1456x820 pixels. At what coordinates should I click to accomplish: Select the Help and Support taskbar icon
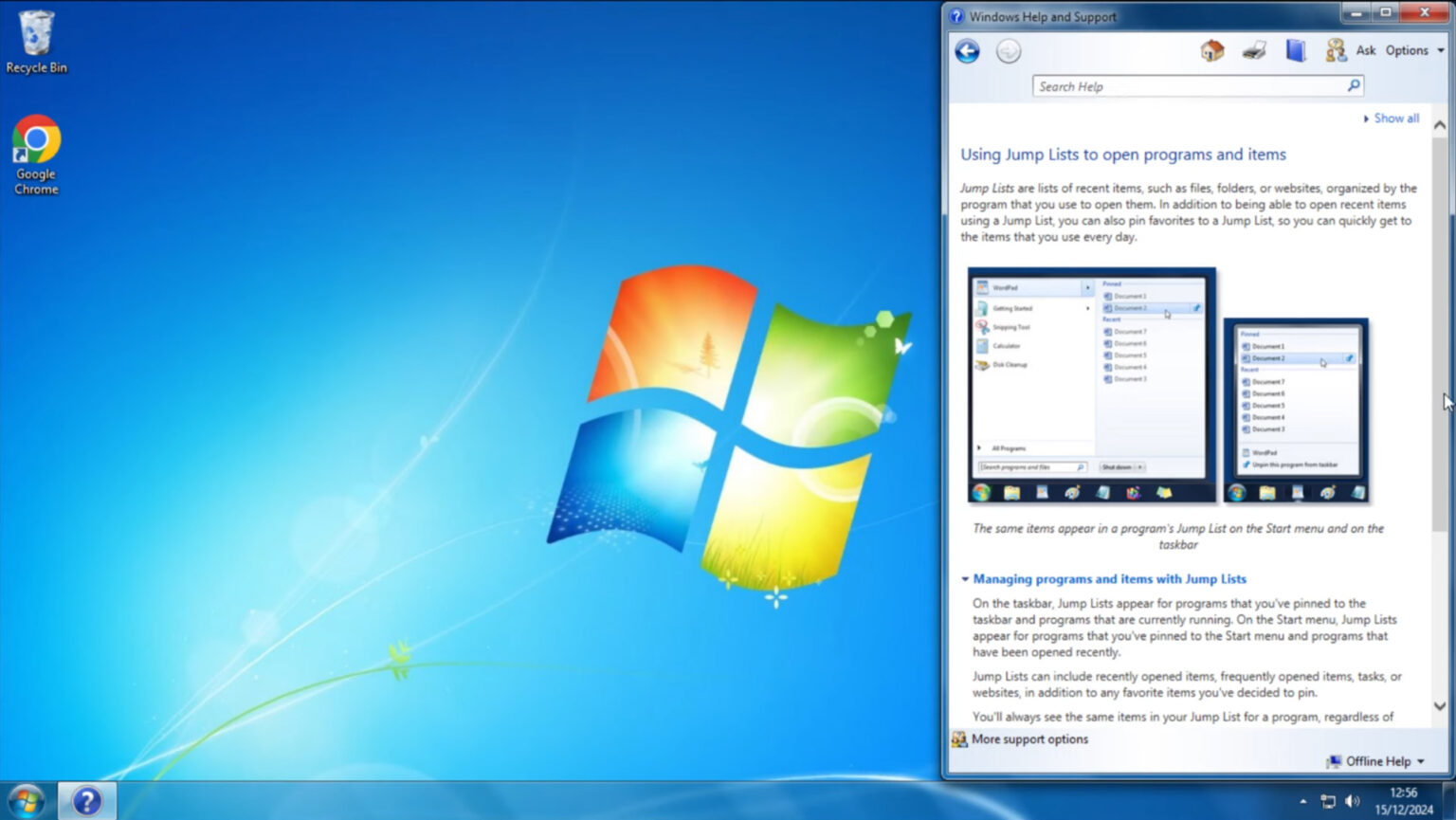(x=86, y=801)
